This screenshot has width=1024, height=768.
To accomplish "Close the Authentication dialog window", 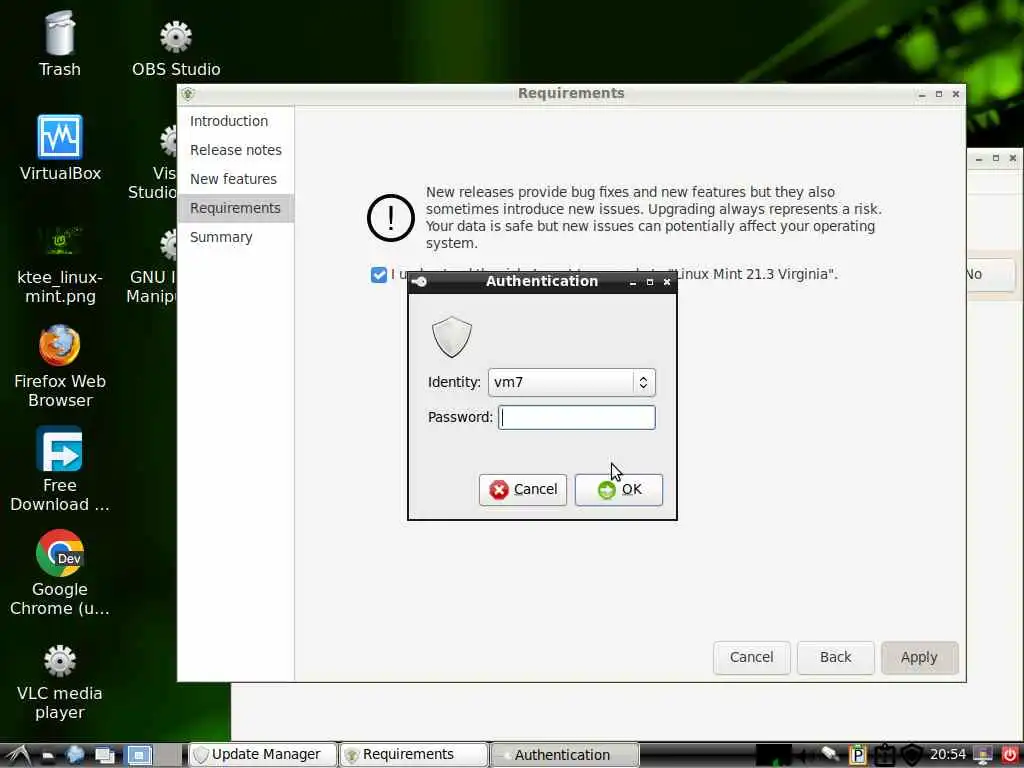I will click(667, 282).
